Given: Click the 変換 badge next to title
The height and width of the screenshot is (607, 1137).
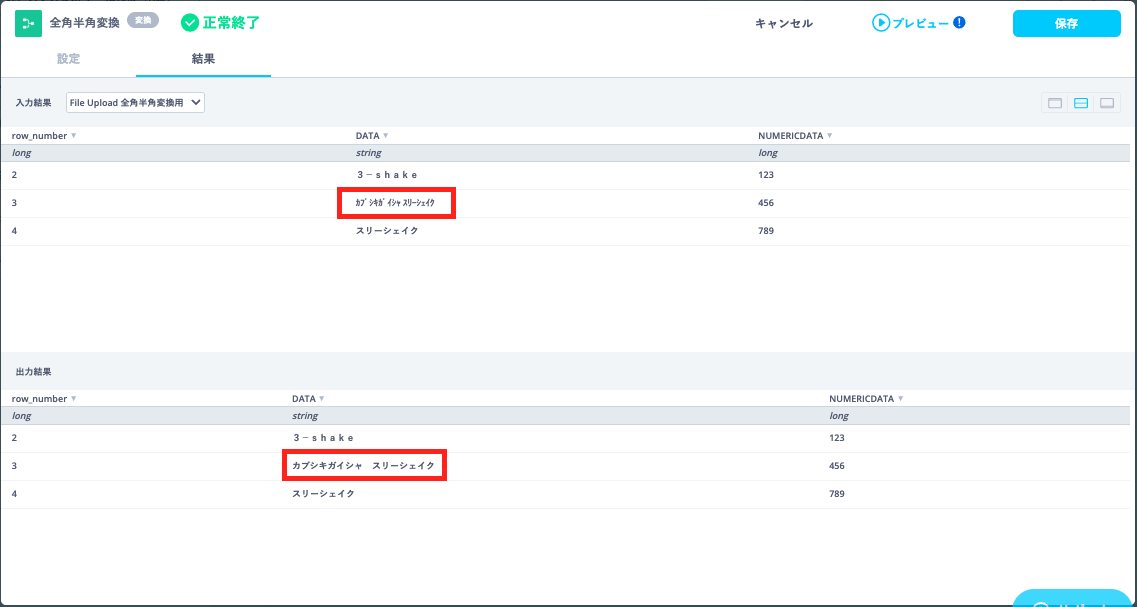Looking at the screenshot, I should [143, 21].
